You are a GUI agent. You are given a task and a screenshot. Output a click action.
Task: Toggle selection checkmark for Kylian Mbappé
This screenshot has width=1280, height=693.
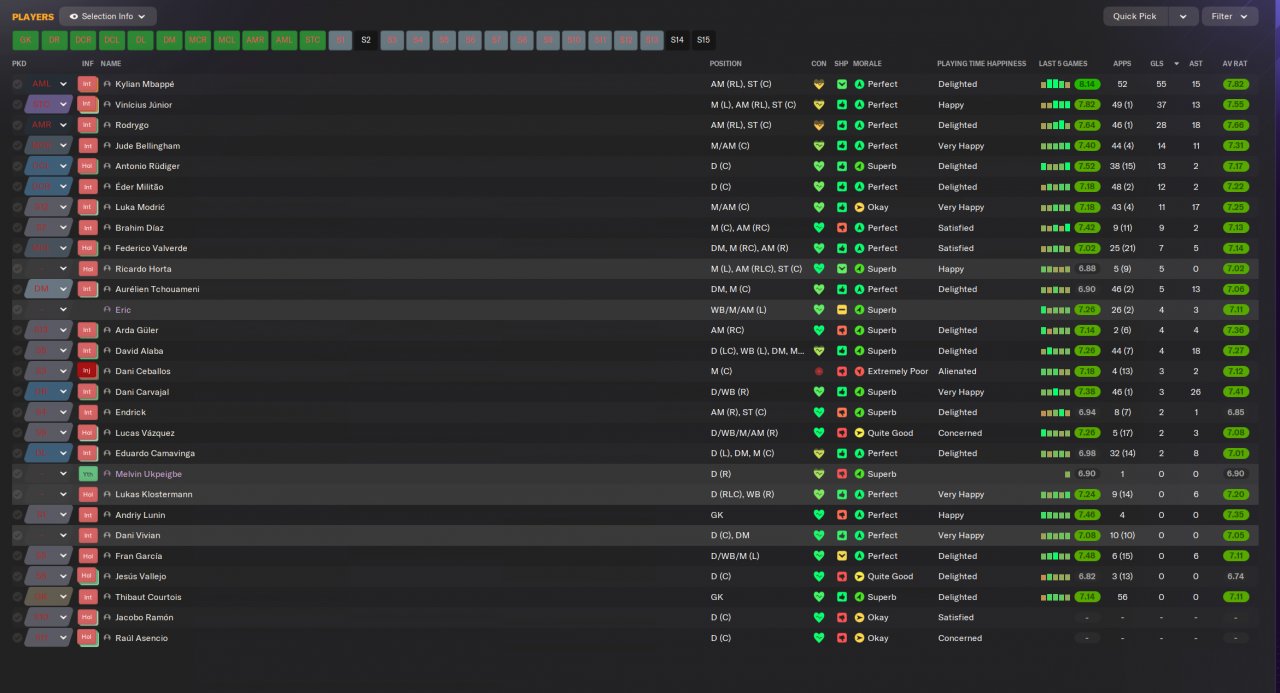18,84
